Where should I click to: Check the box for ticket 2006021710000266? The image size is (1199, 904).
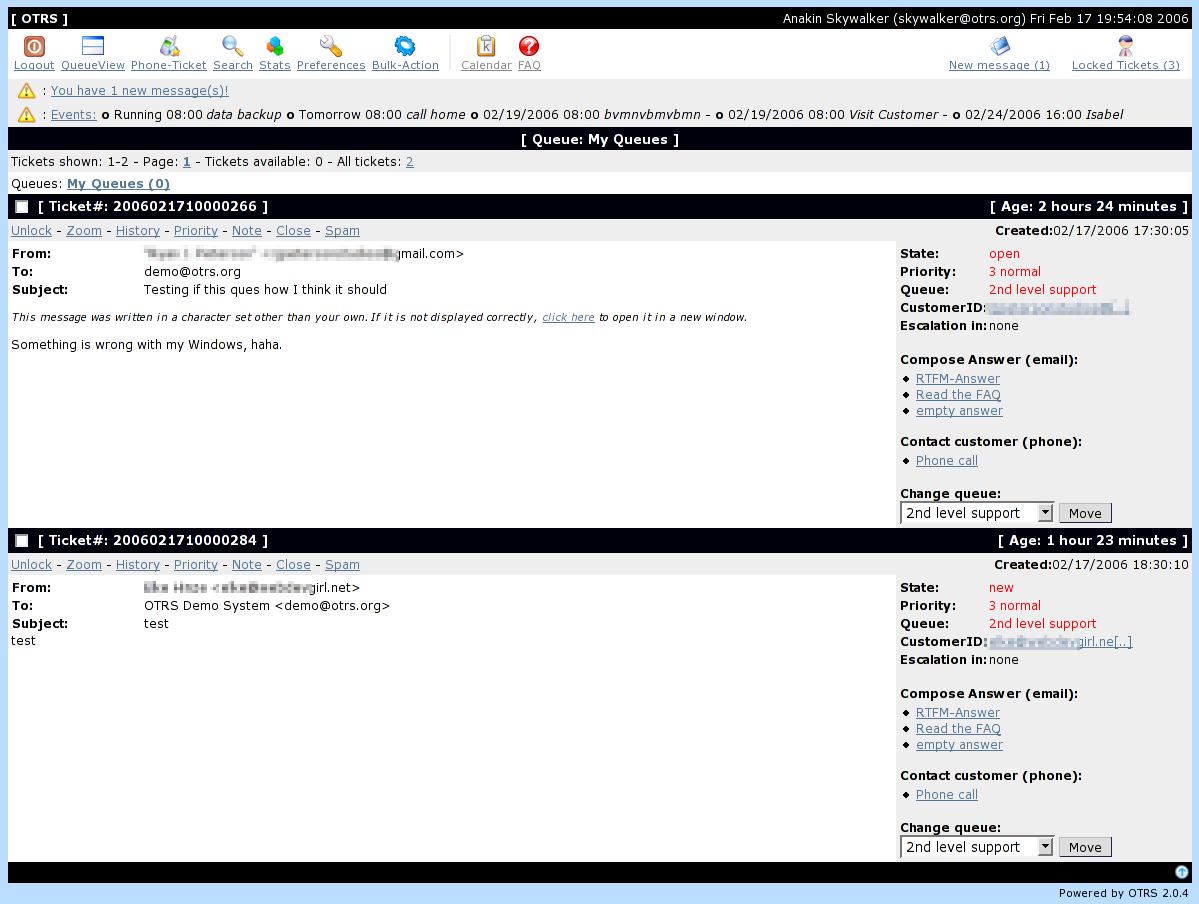(22, 206)
